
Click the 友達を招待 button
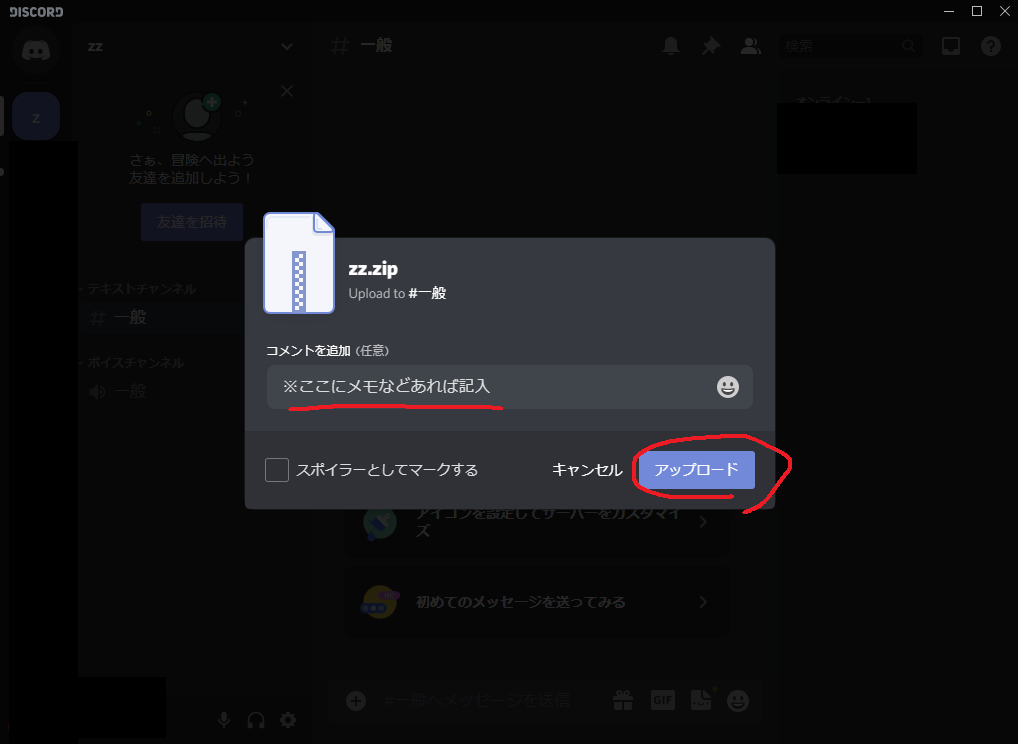192,222
